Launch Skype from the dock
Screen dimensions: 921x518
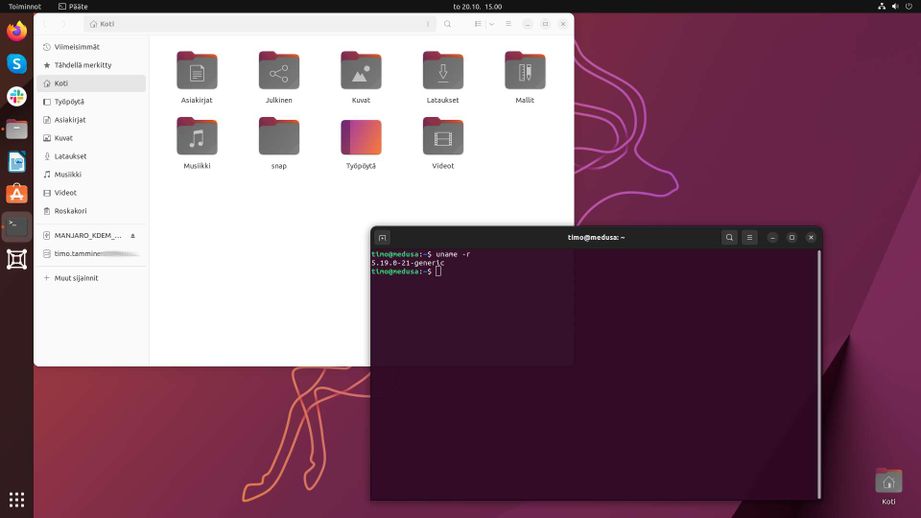[16, 63]
